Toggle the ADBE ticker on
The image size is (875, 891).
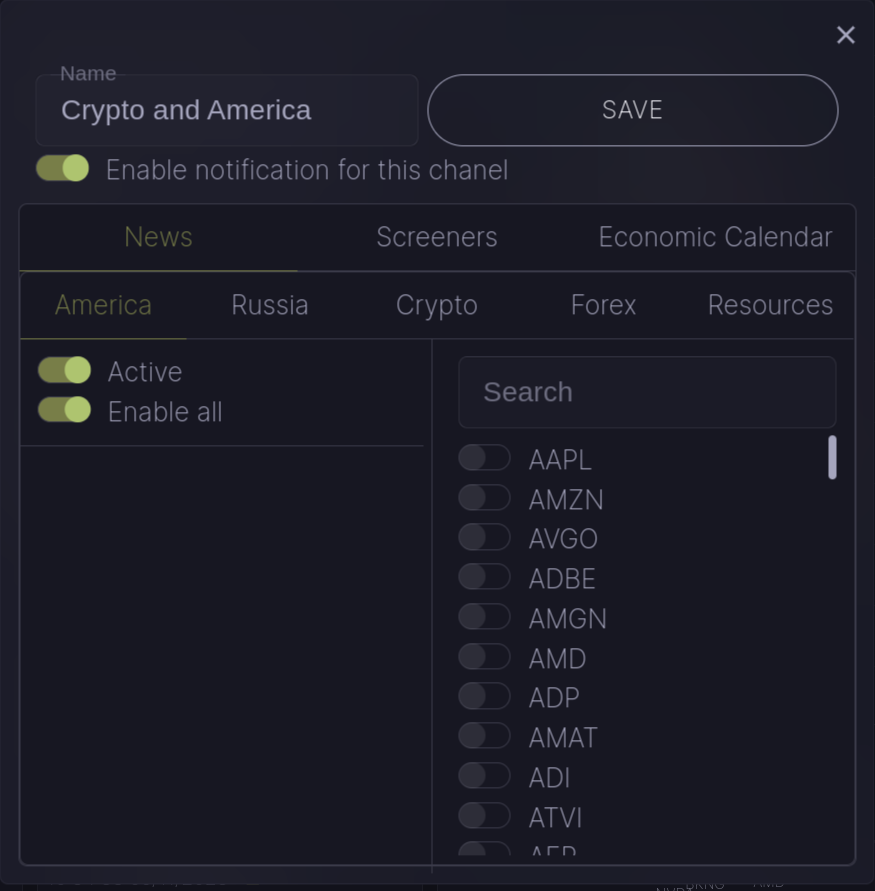click(484, 577)
